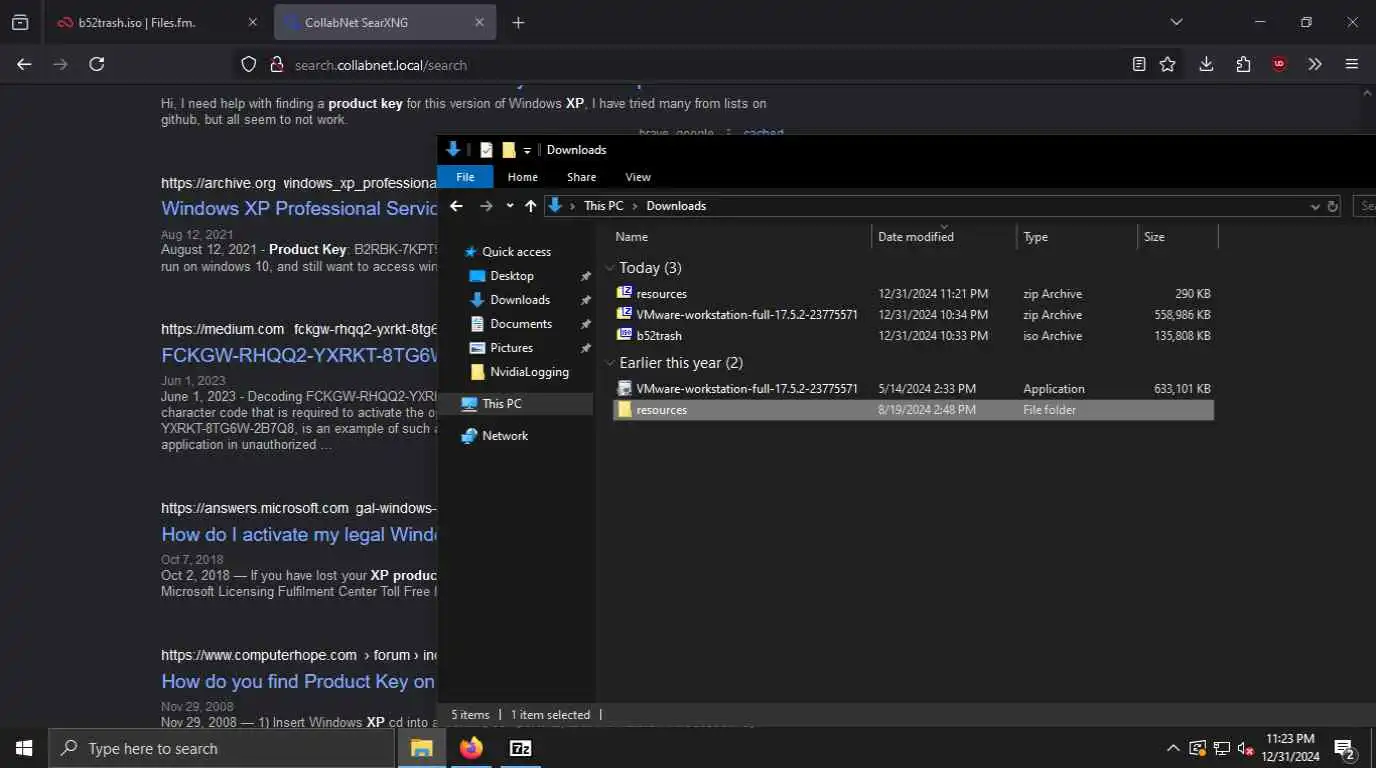Reload the SearXNG search page

pyautogui.click(x=97, y=64)
